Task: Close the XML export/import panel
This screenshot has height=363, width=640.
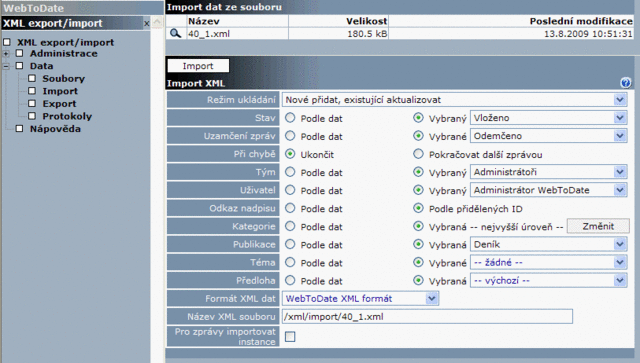Action: click(x=147, y=24)
